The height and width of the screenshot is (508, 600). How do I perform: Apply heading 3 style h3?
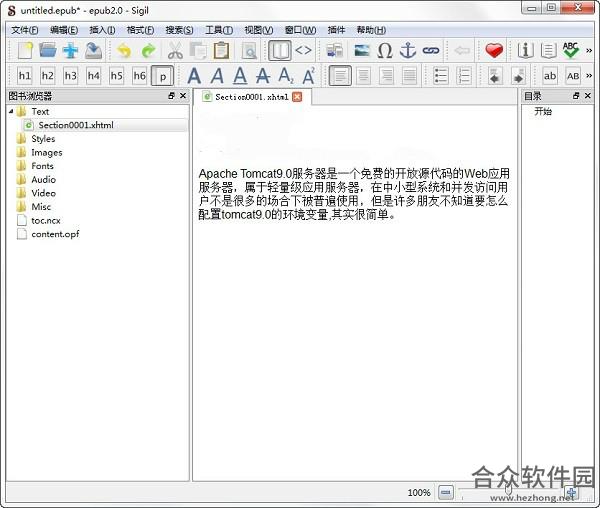[71, 76]
